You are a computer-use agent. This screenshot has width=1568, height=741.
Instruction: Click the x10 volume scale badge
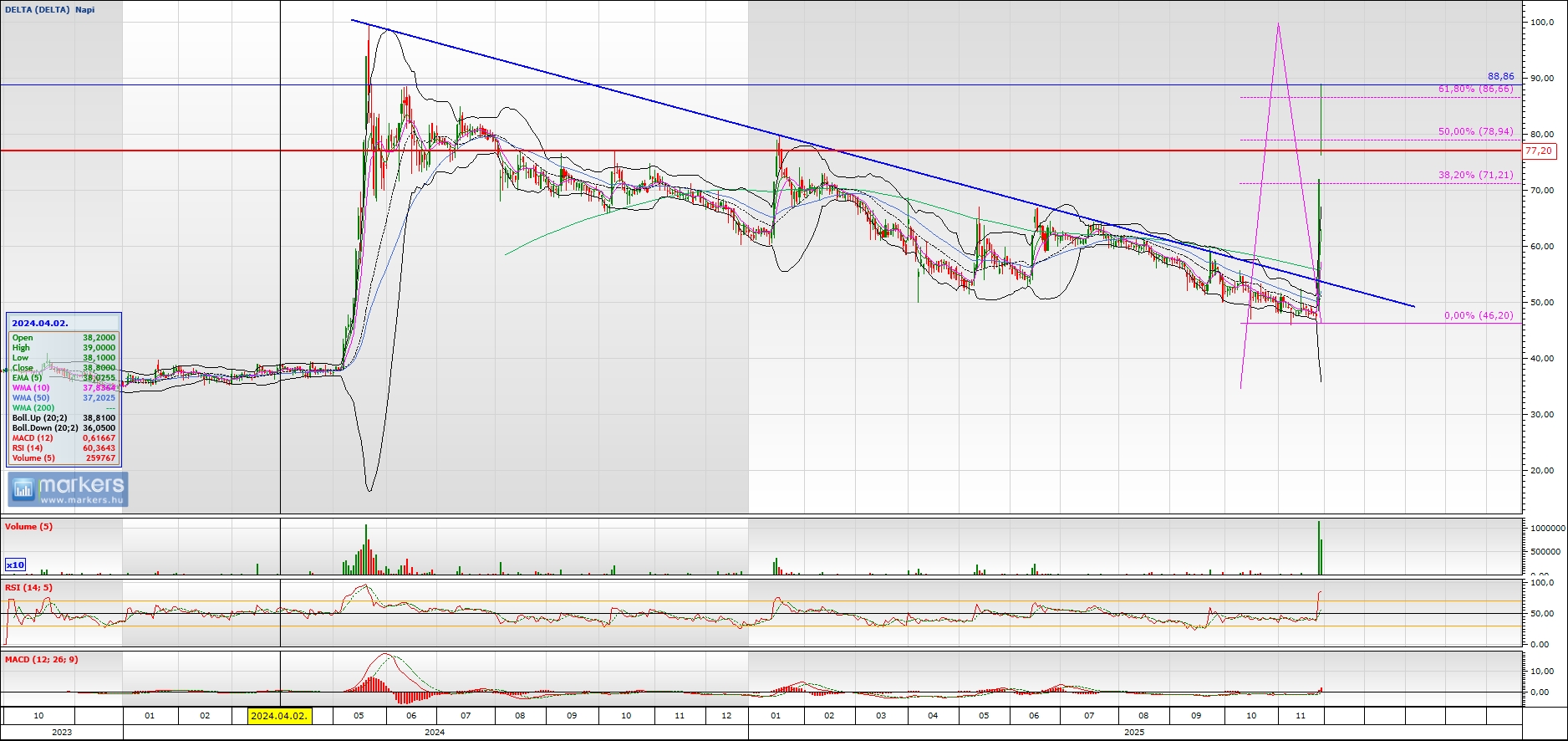[x=15, y=565]
